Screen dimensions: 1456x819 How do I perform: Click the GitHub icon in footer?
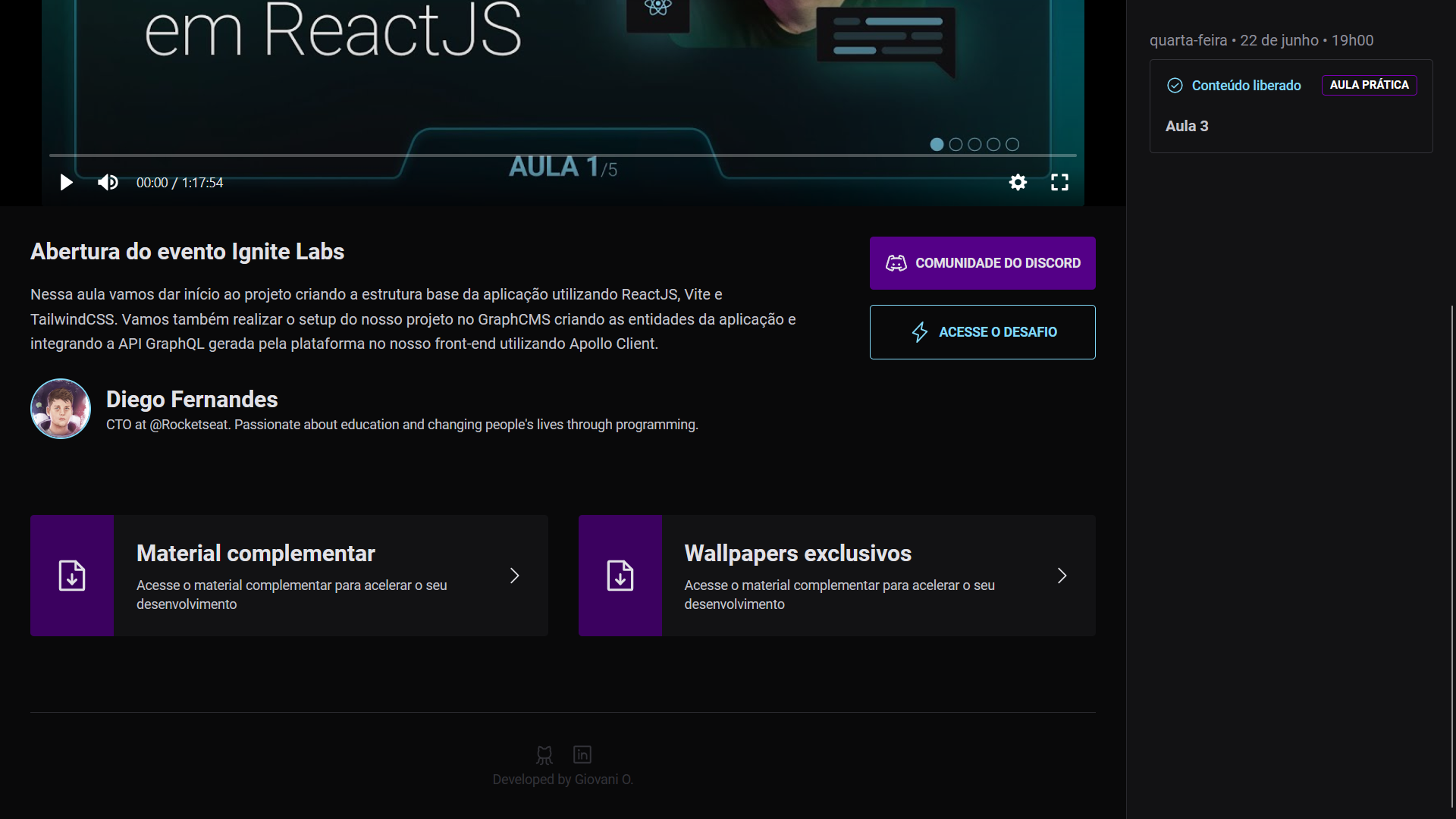point(544,755)
